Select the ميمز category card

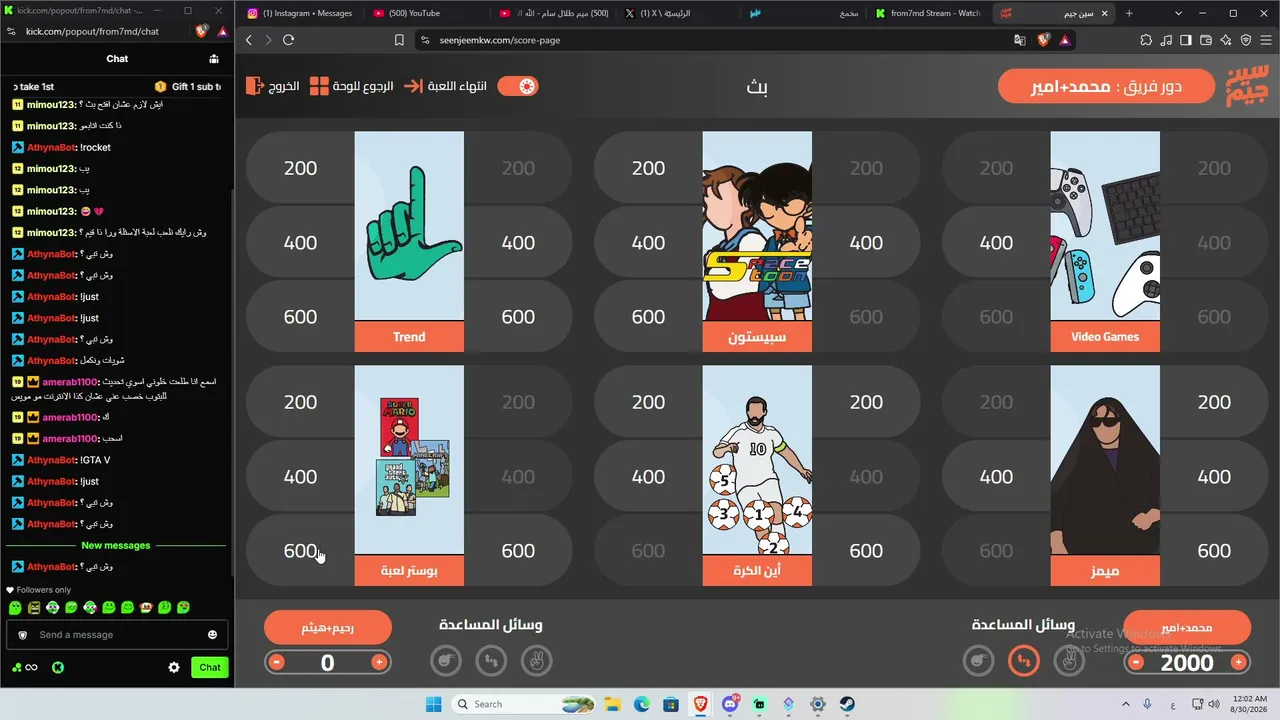[x=1105, y=476]
